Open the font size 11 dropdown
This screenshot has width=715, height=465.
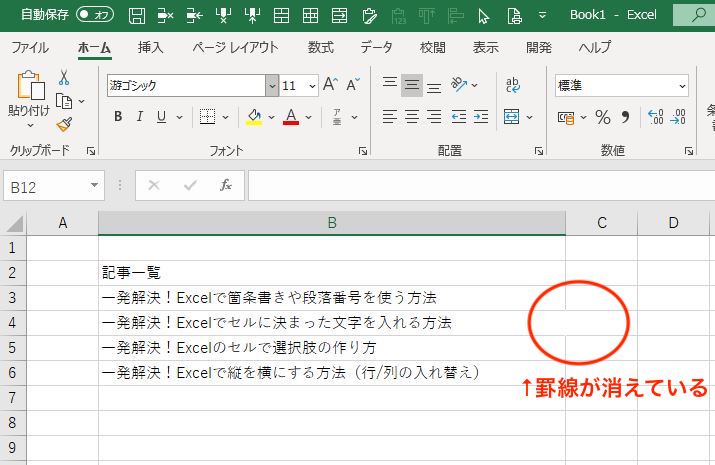[312, 85]
